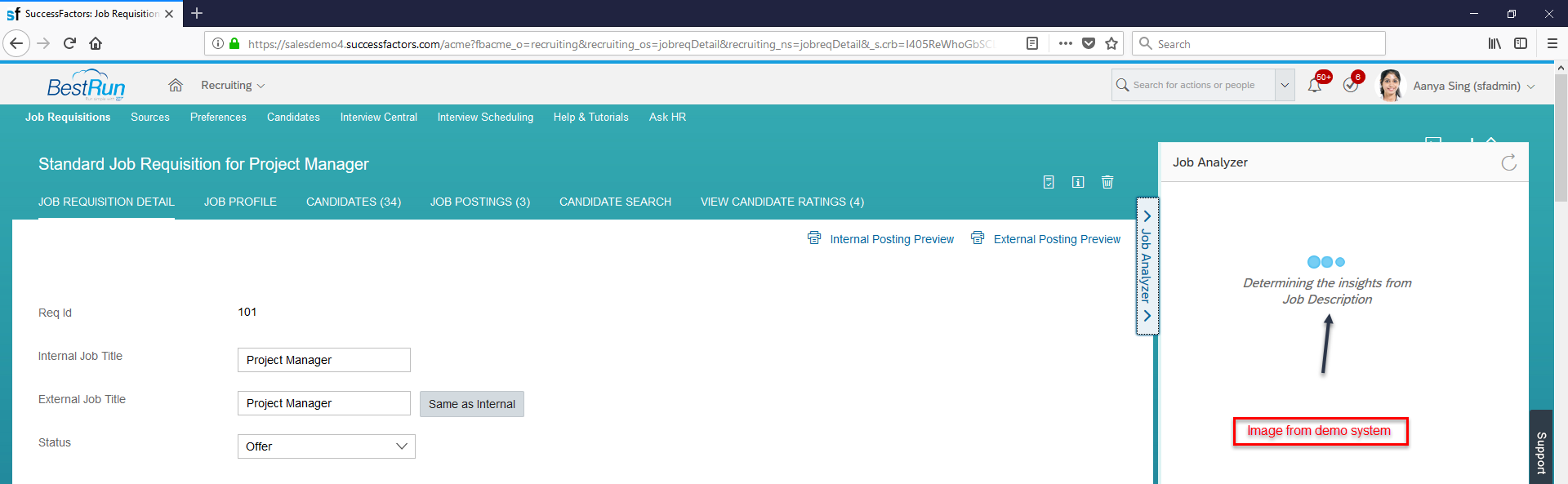The image size is (1568, 484).
Task: Open the Status dropdown showing Offer
Action: click(x=327, y=446)
